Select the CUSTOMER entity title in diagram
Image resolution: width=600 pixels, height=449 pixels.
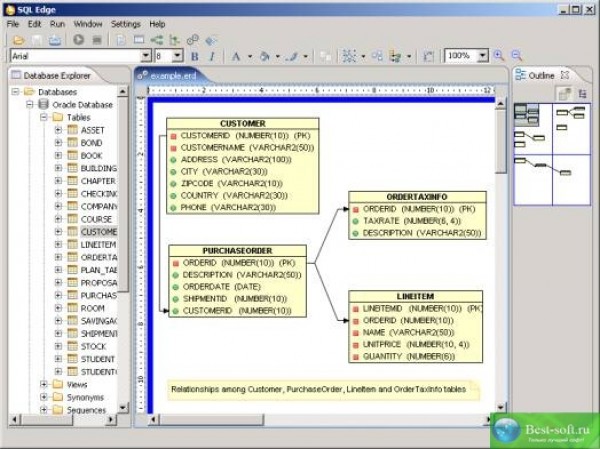pos(242,123)
